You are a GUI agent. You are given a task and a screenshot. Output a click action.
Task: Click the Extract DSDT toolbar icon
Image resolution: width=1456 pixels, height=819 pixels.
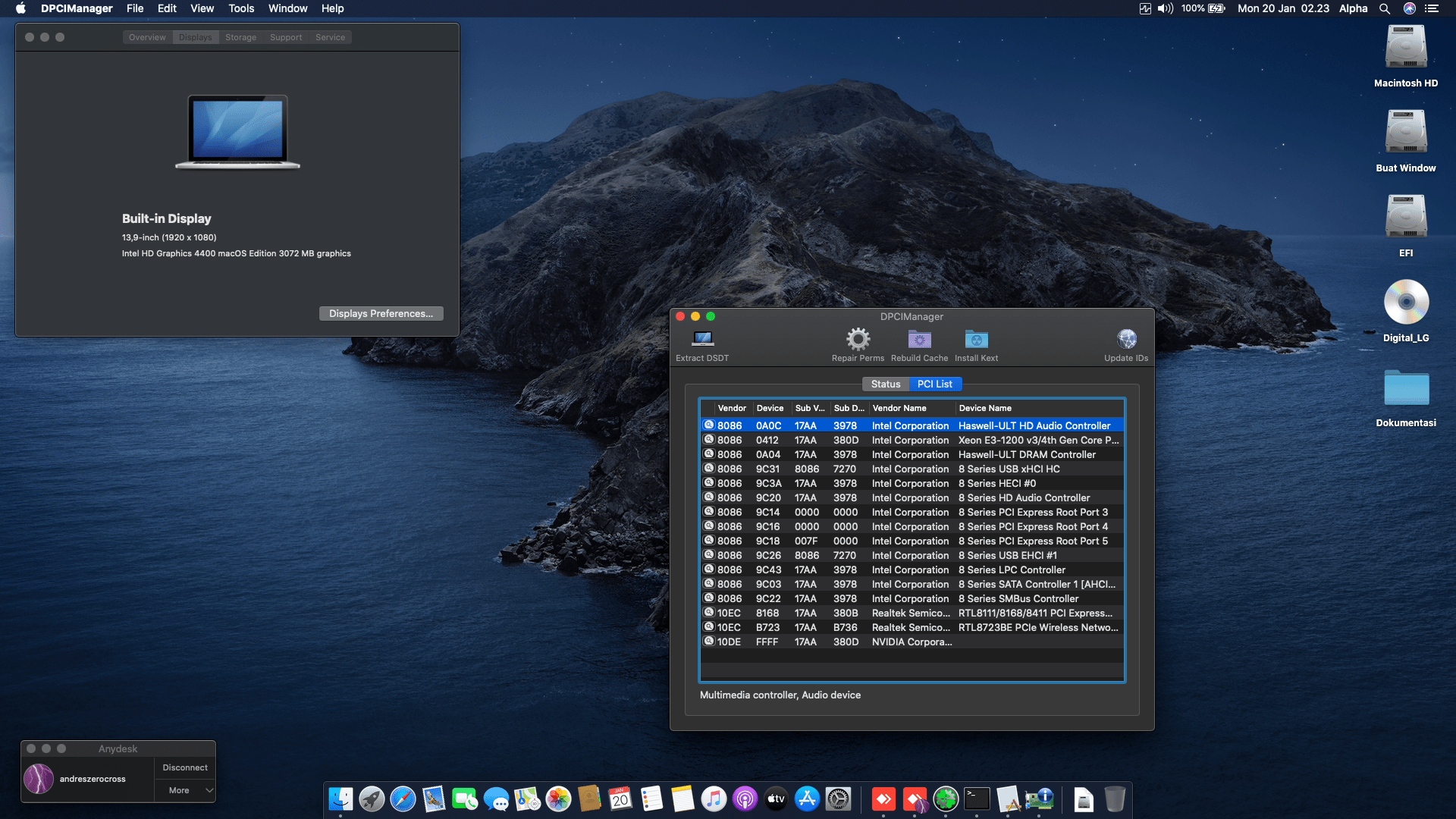click(x=703, y=339)
